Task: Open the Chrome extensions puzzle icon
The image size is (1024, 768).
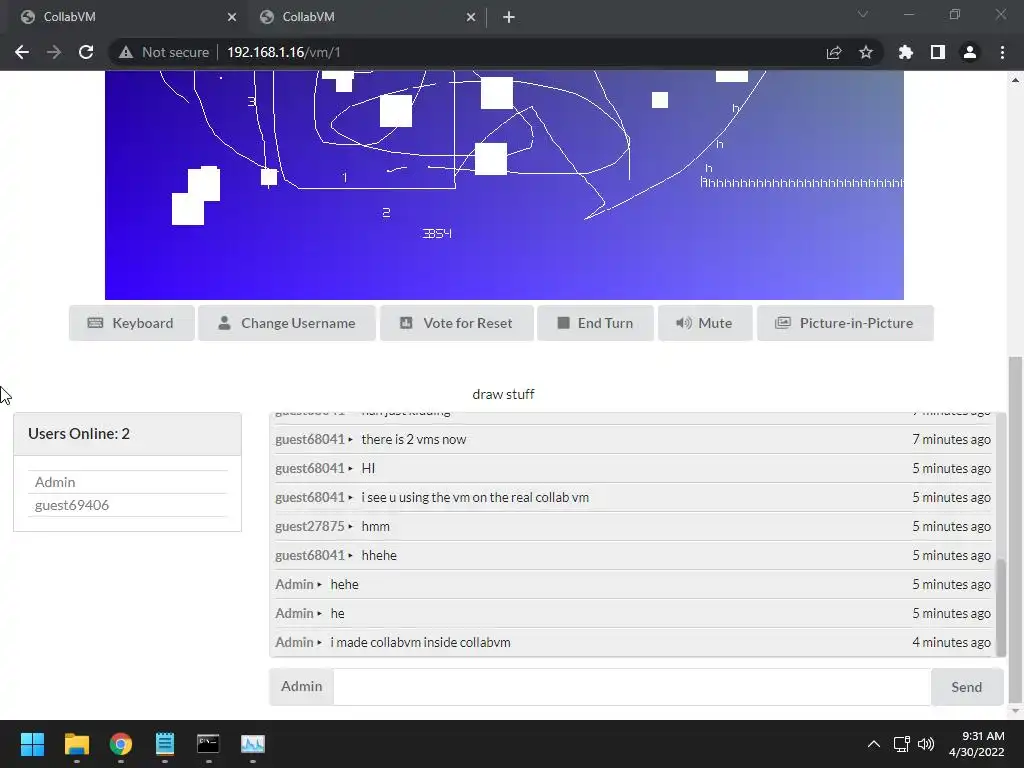Action: pyautogui.click(x=905, y=52)
